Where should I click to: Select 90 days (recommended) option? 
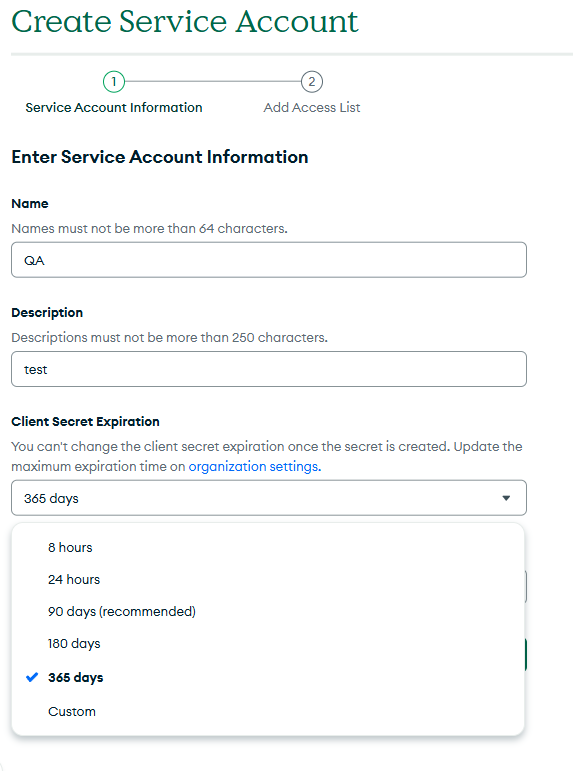coord(268,611)
